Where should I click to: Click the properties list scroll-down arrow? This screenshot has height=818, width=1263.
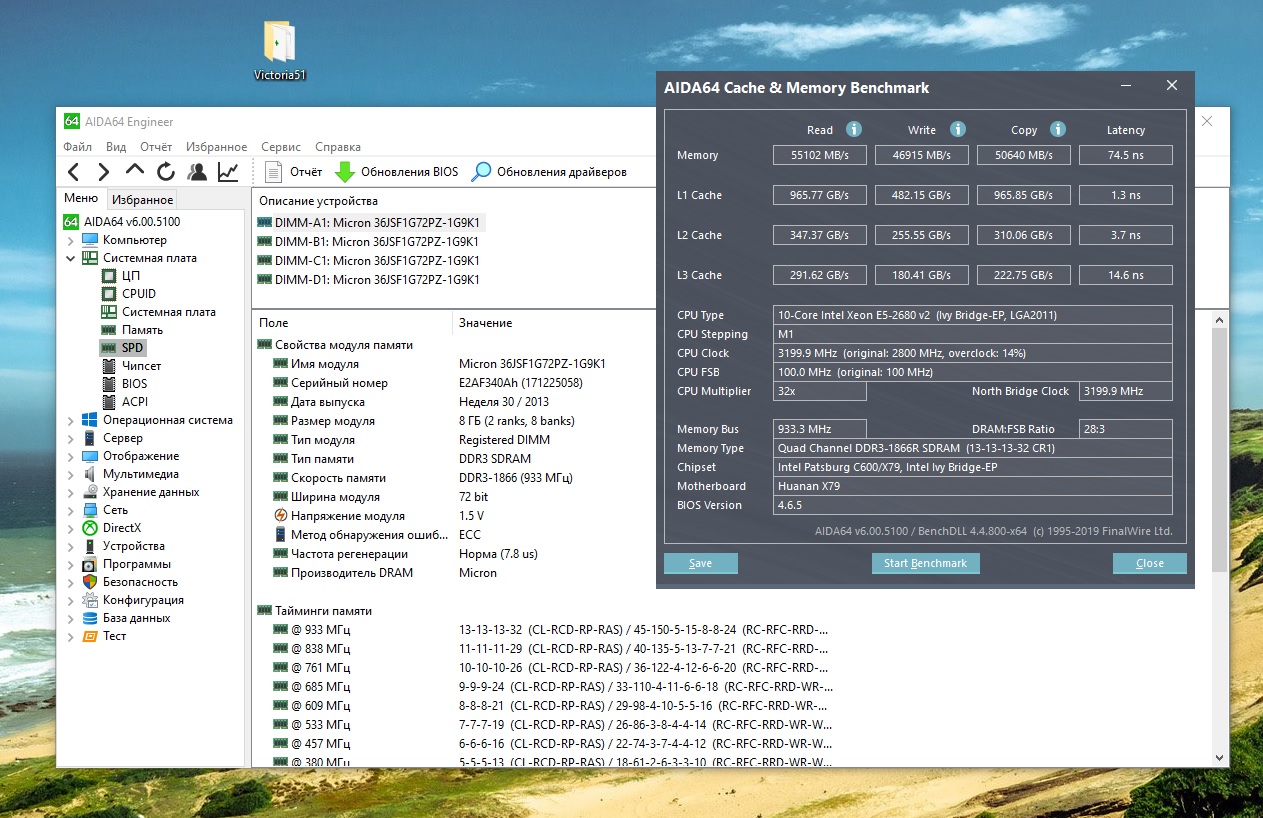tap(1221, 758)
